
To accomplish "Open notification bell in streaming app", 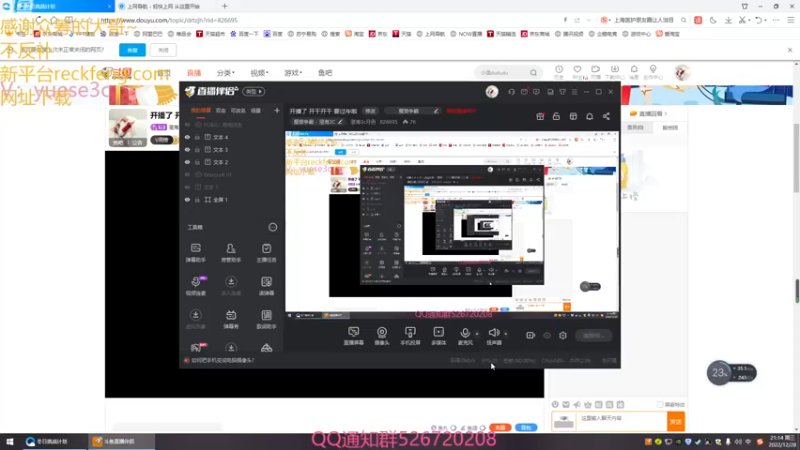I will pyautogui.click(x=589, y=116).
